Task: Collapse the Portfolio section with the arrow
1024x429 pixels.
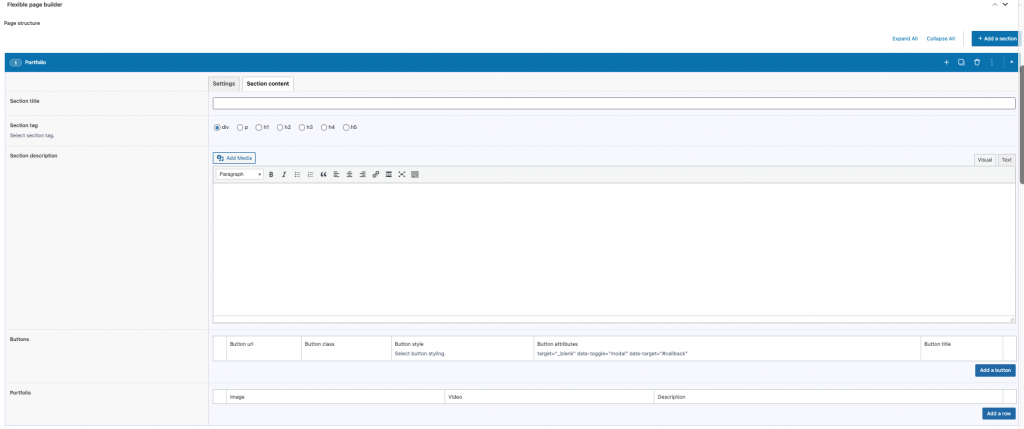Action: (x=1012, y=63)
